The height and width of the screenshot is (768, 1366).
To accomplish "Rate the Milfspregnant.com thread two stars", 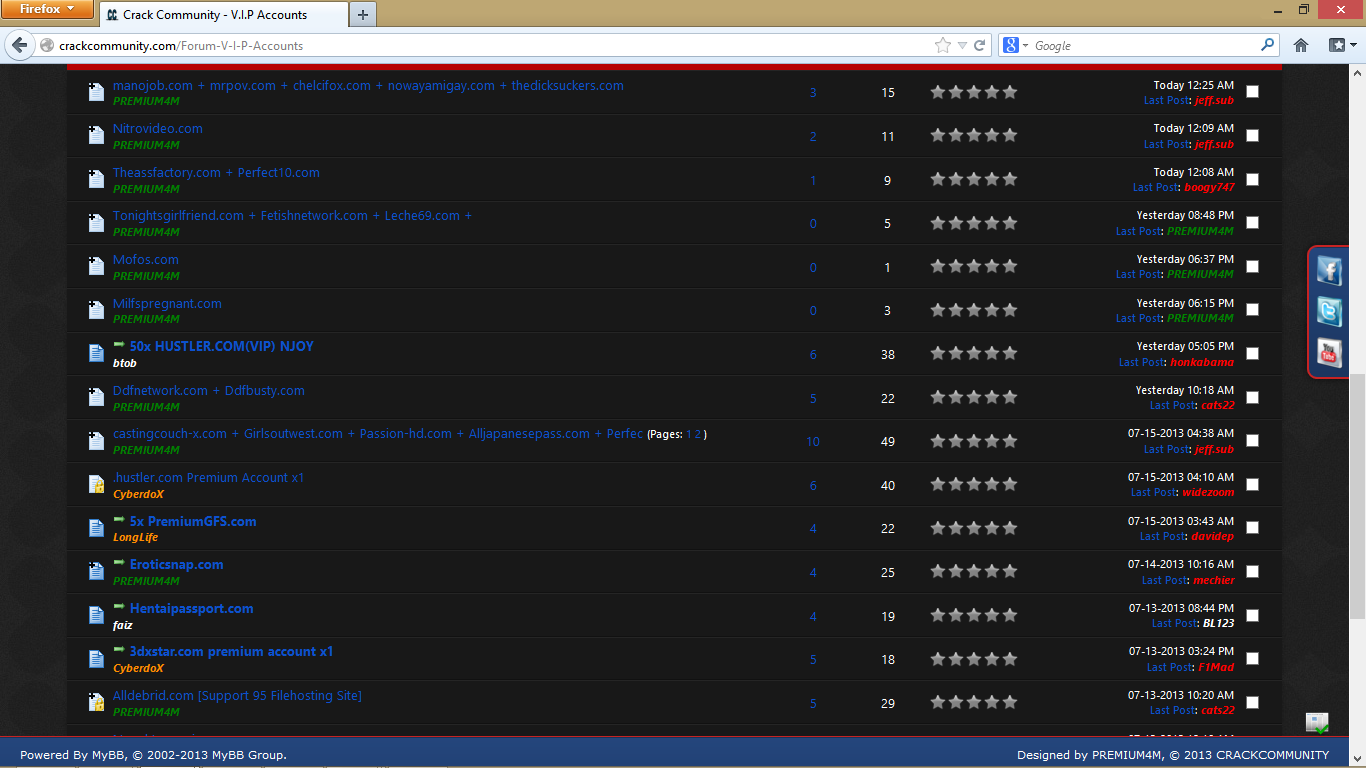I will [x=956, y=310].
